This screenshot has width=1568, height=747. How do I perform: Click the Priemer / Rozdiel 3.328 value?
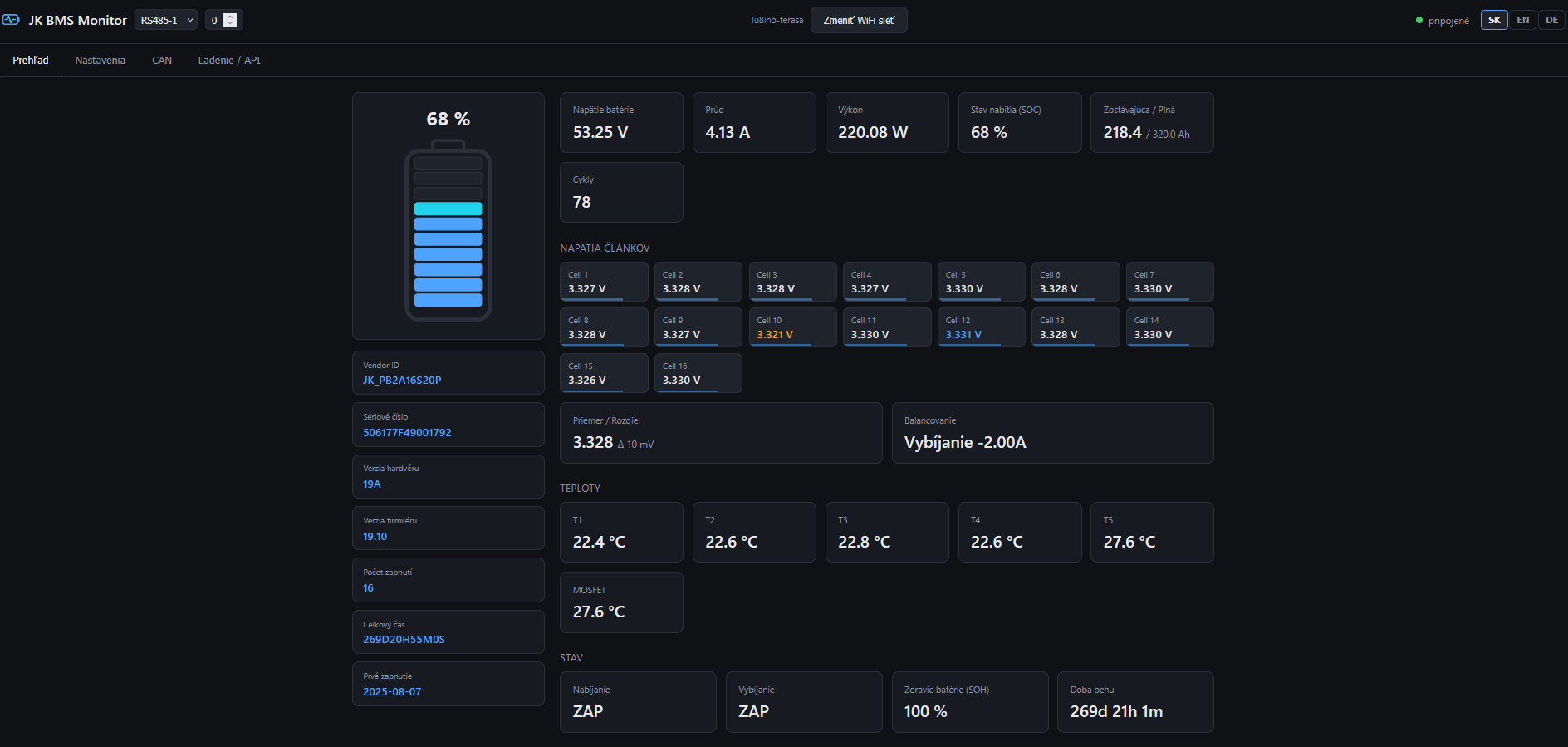tap(593, 443)
